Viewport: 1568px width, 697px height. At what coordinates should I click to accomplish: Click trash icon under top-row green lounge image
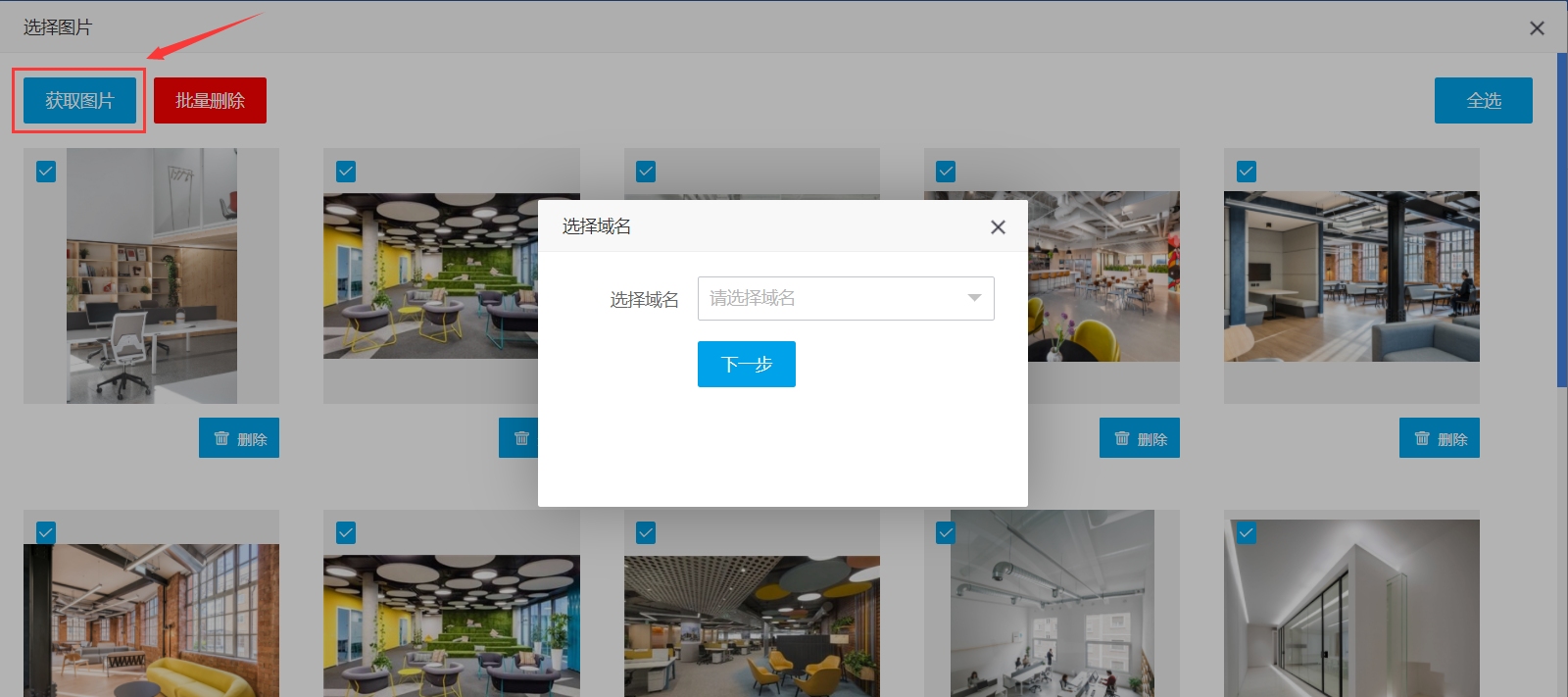[x=521, y=438]
